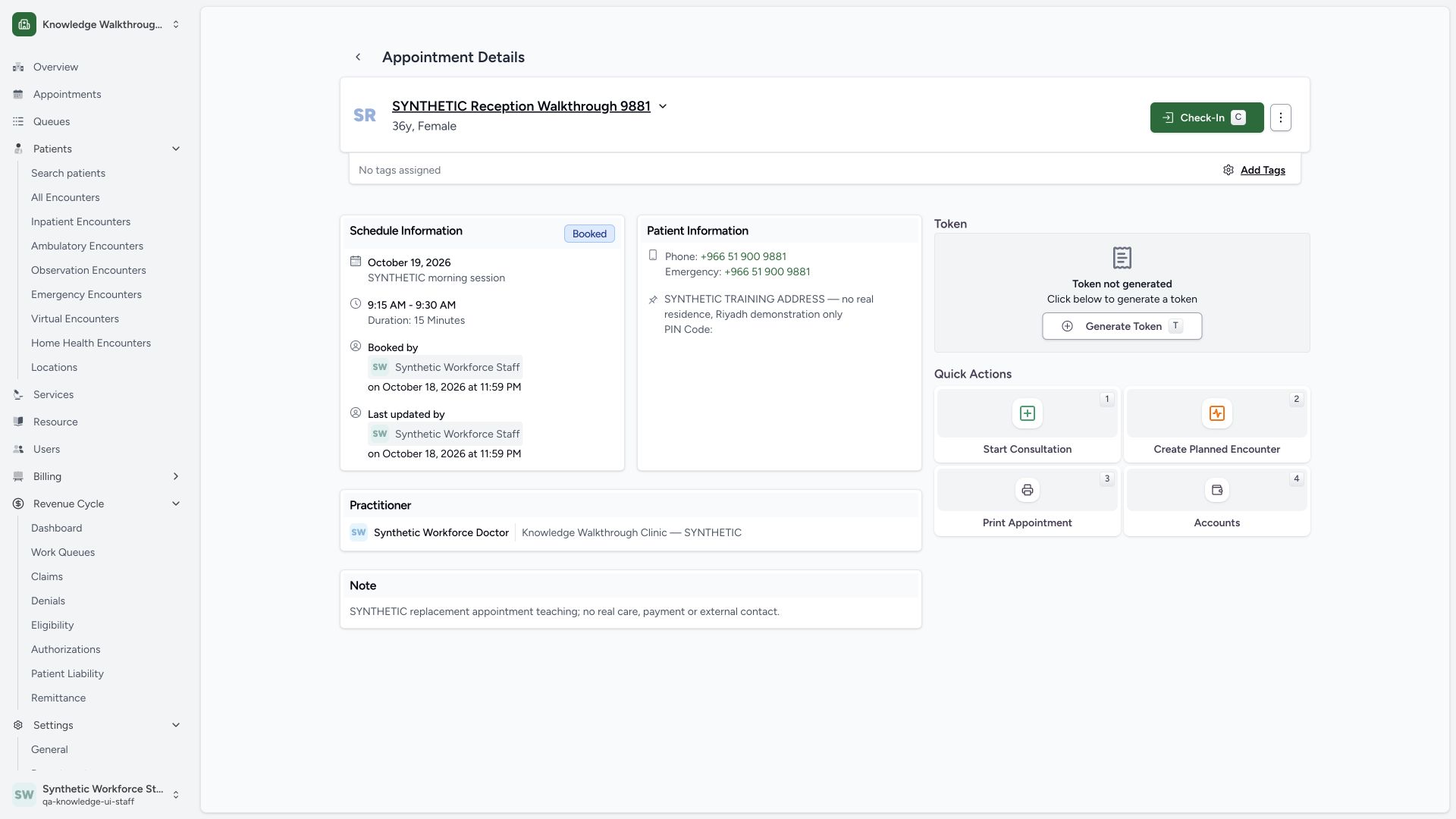Click the Queues list sidebar icon
Image resolution: width=1456 pixels, height=819 pixels.
coord(18,121)
